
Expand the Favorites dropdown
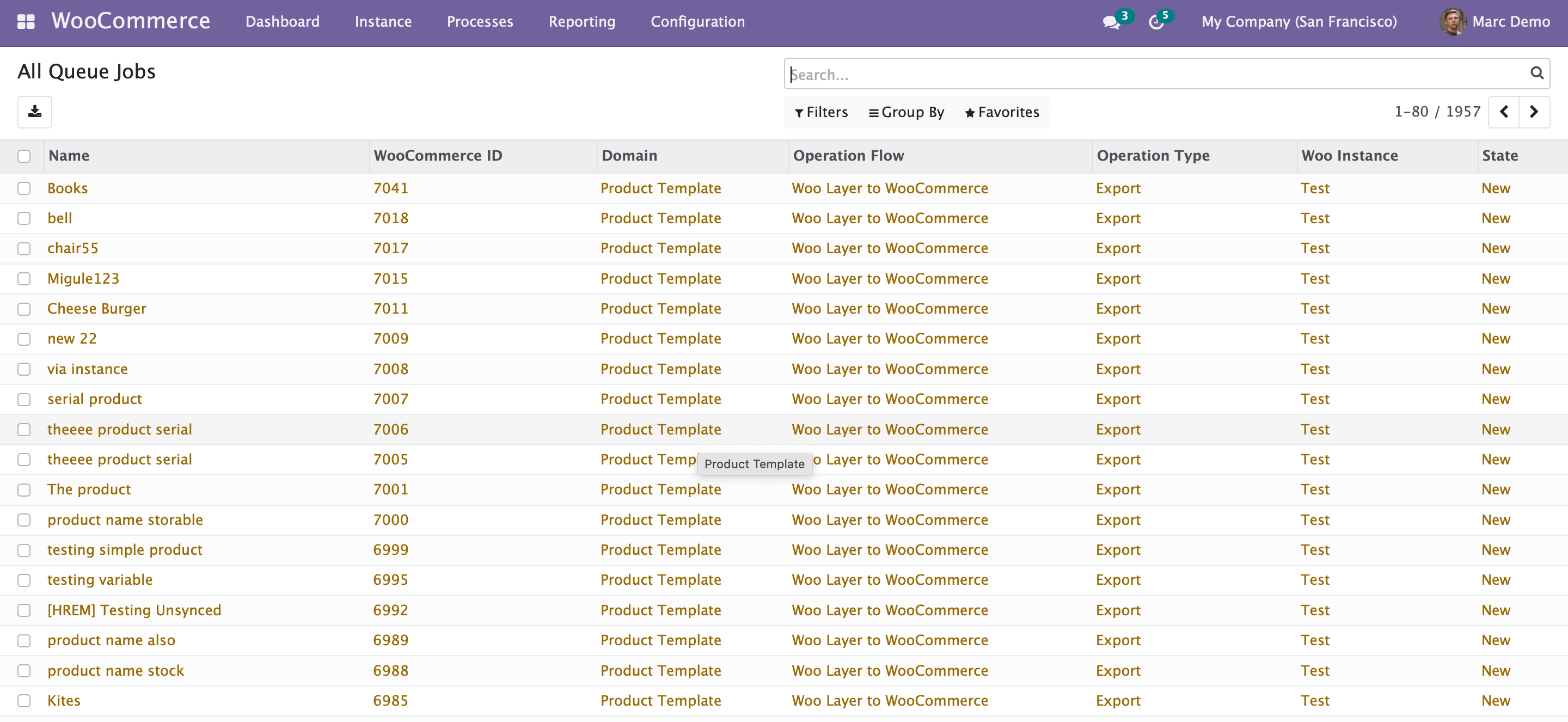1002,112
